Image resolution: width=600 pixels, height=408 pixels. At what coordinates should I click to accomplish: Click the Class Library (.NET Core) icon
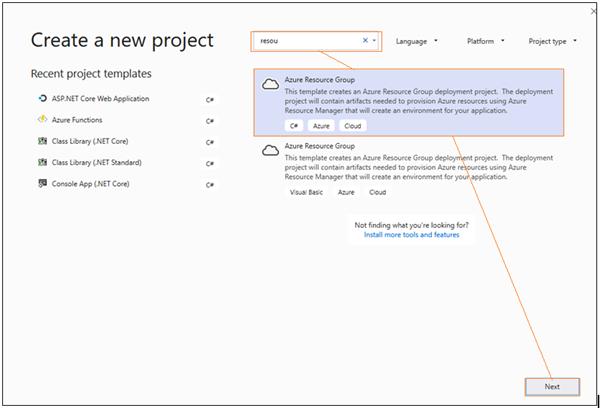[41, 141]
